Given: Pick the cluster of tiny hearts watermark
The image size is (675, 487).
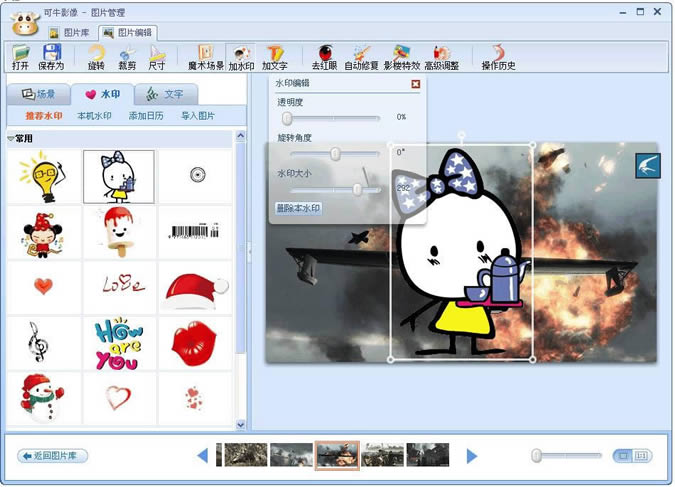Looking at the screenshot, I should [194, 398].
